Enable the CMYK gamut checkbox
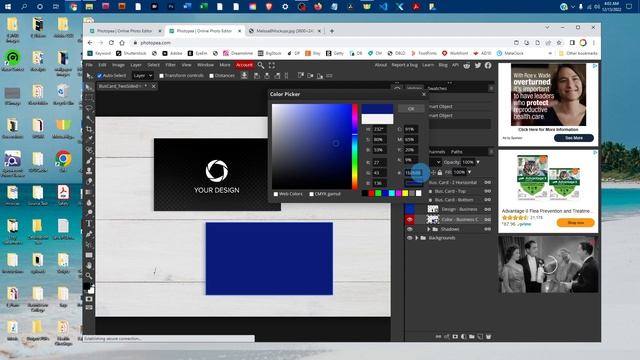This screenshot has height=360, width=640. click(311, 194)
